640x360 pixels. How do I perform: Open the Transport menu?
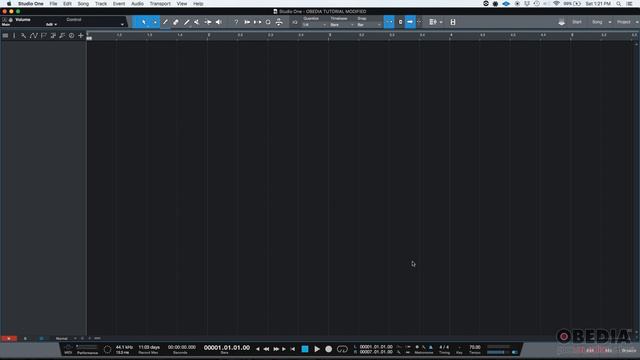[x=160, y=4]
